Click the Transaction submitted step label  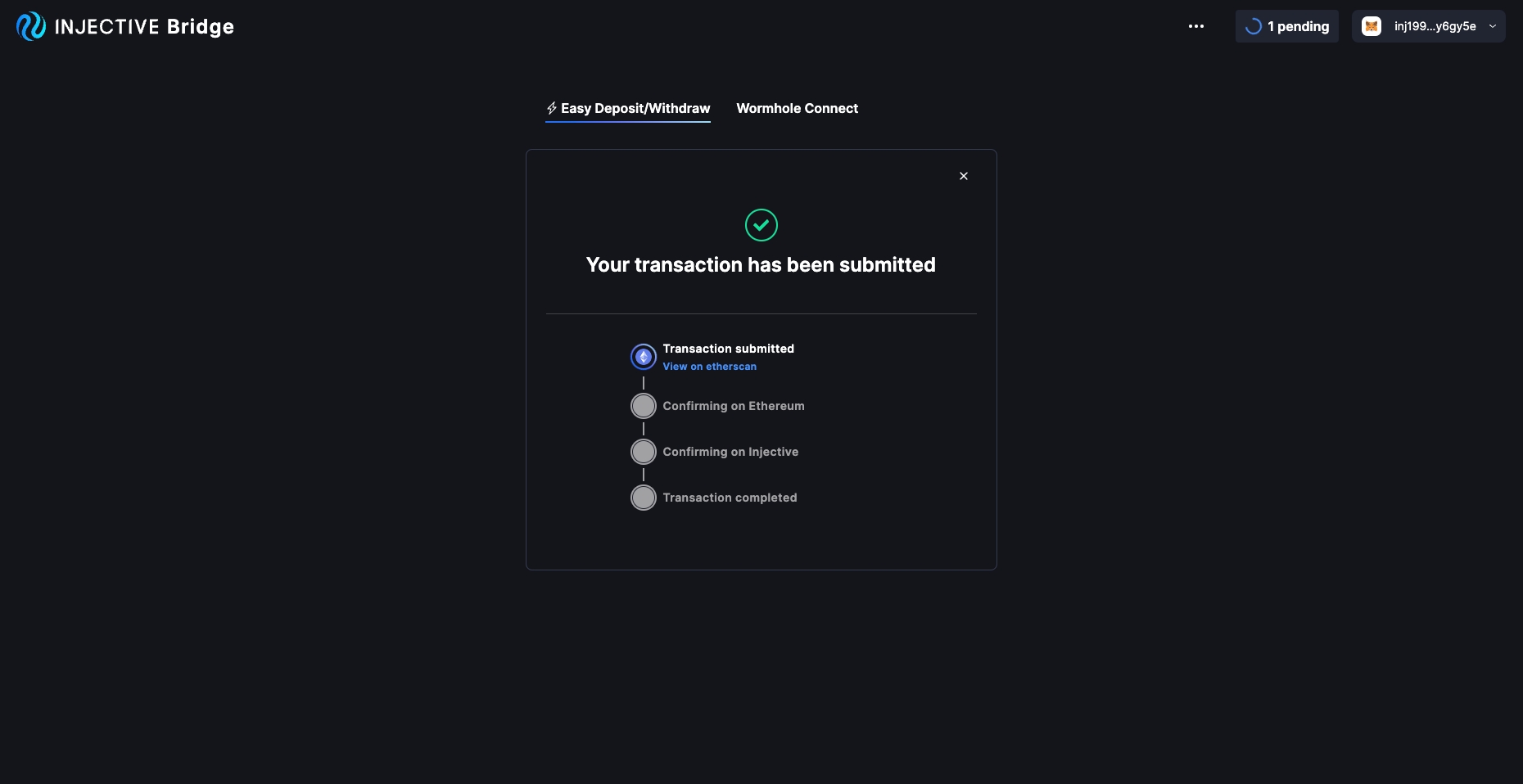click(729, 349)
